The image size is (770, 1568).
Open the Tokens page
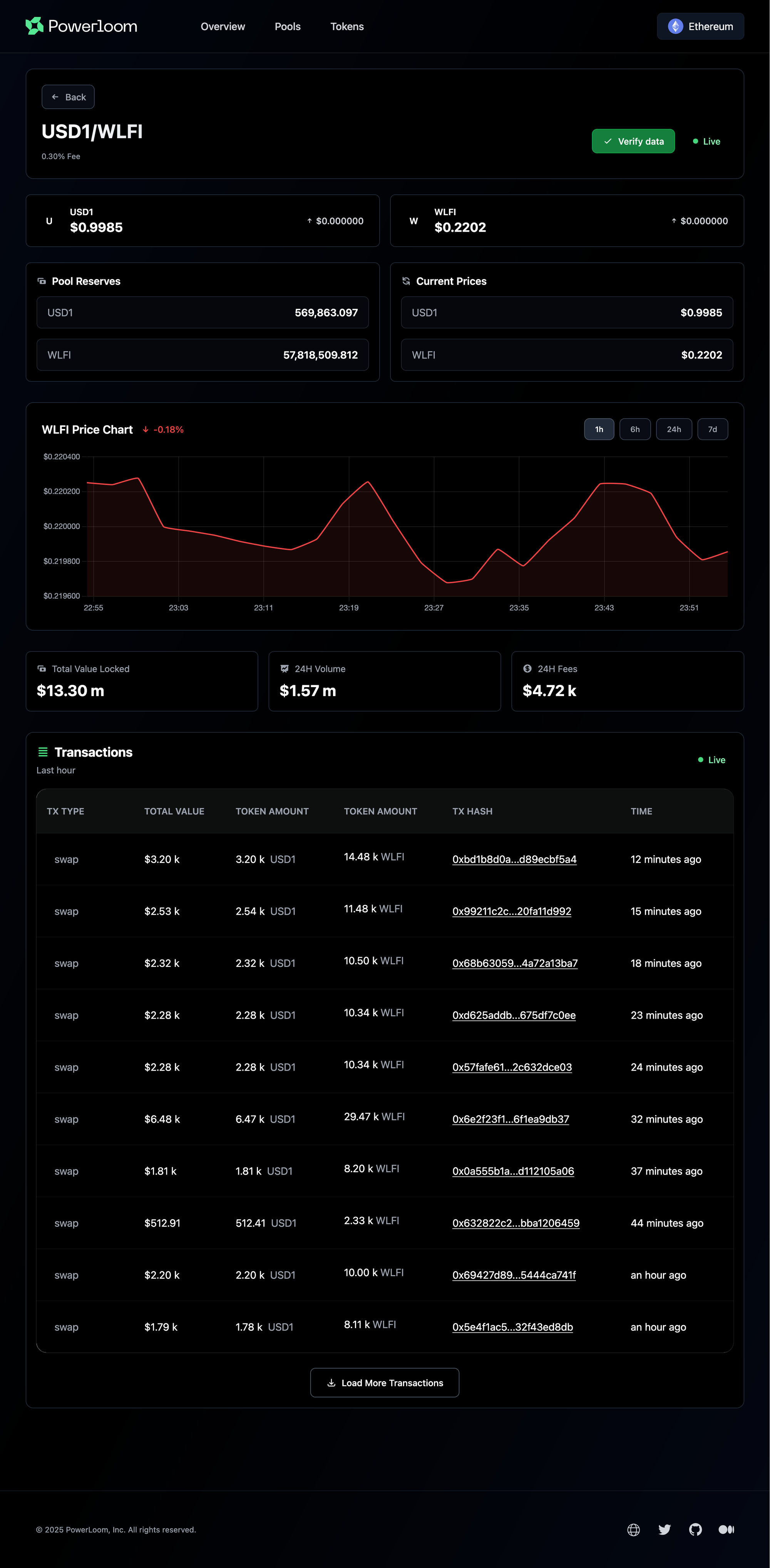(x=347, y=27)
